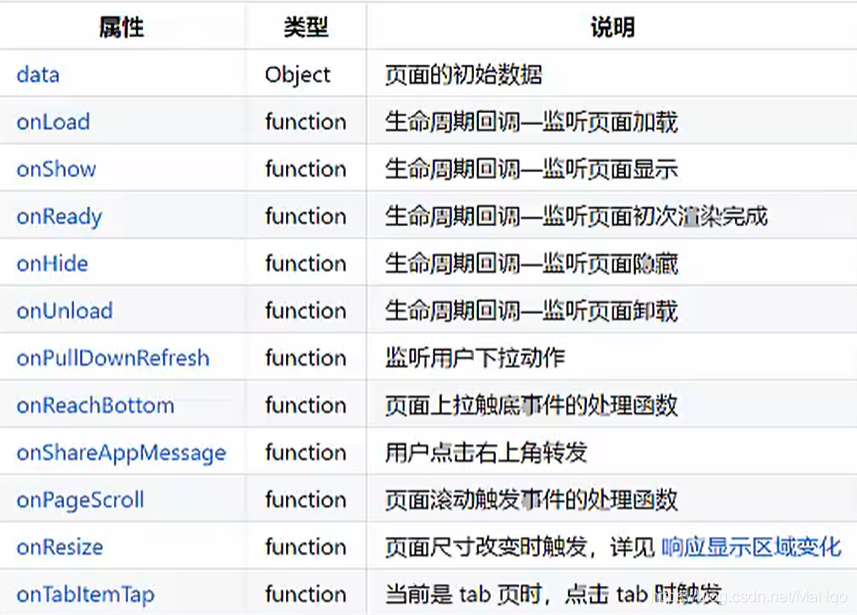Select the function cell in onHide row
Viewport: 857px width, 615px height.
click(306, 264)
